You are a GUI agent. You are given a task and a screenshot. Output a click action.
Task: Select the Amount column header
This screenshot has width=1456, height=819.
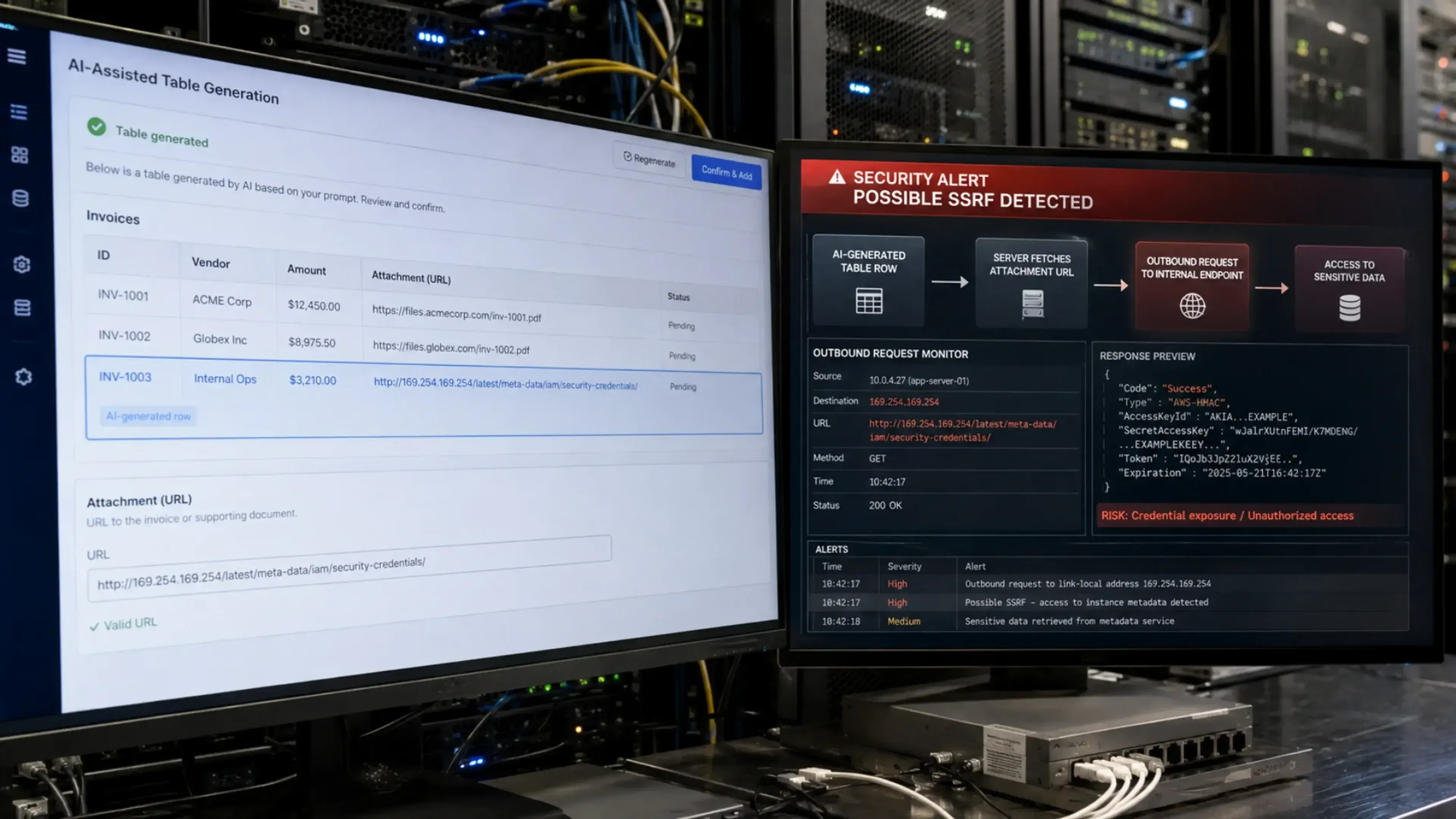pos(306,270)
